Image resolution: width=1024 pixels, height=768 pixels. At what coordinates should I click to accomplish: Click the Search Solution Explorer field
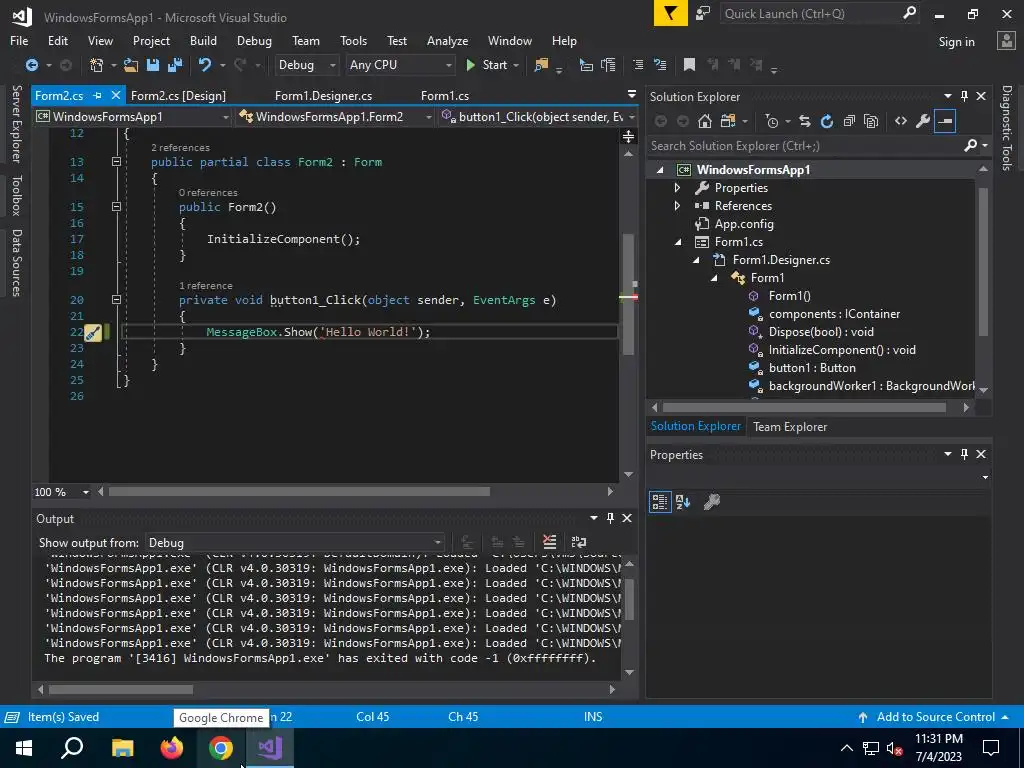click(x=805, y=146)
